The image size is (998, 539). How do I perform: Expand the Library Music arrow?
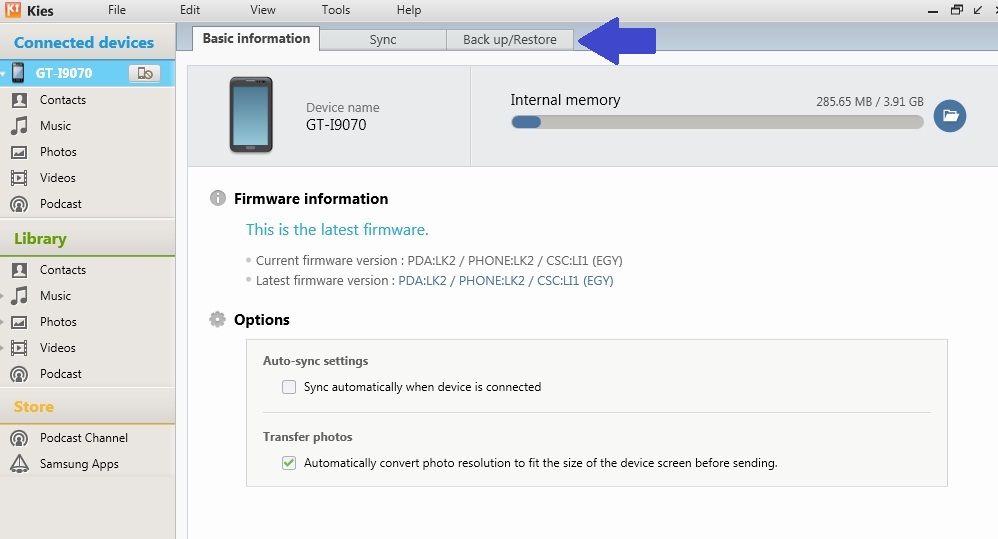pyautogui.click(x=4, y=296)
